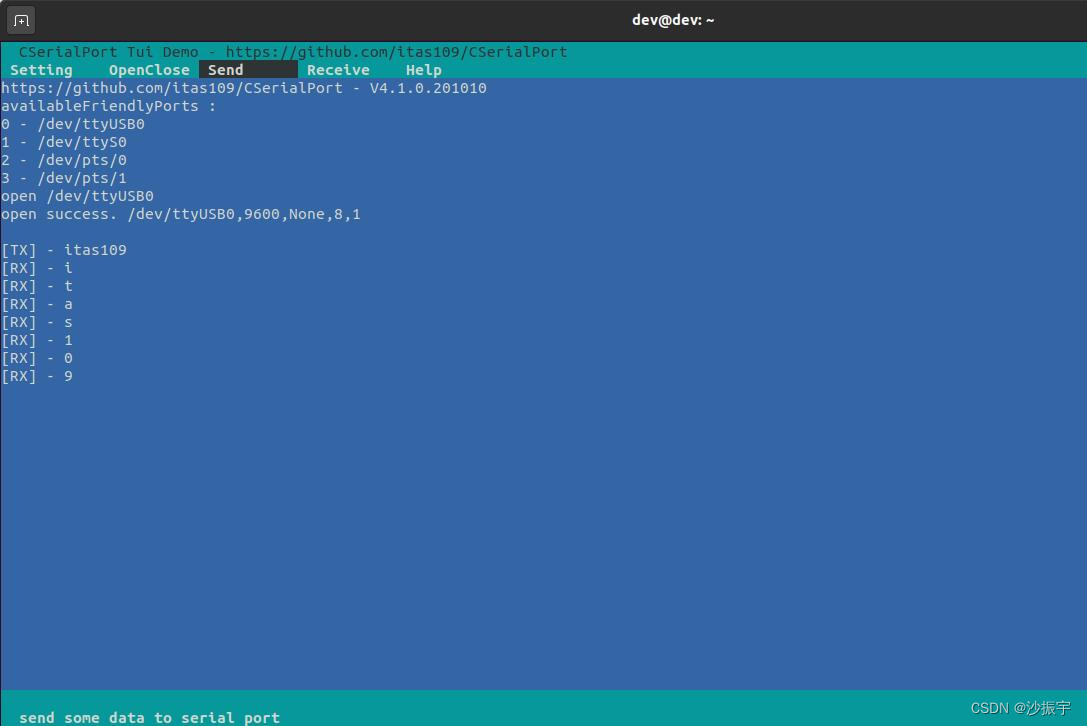Select the highlighted Send menu item
1087x726 pixels.
click(x=225, y=69)
